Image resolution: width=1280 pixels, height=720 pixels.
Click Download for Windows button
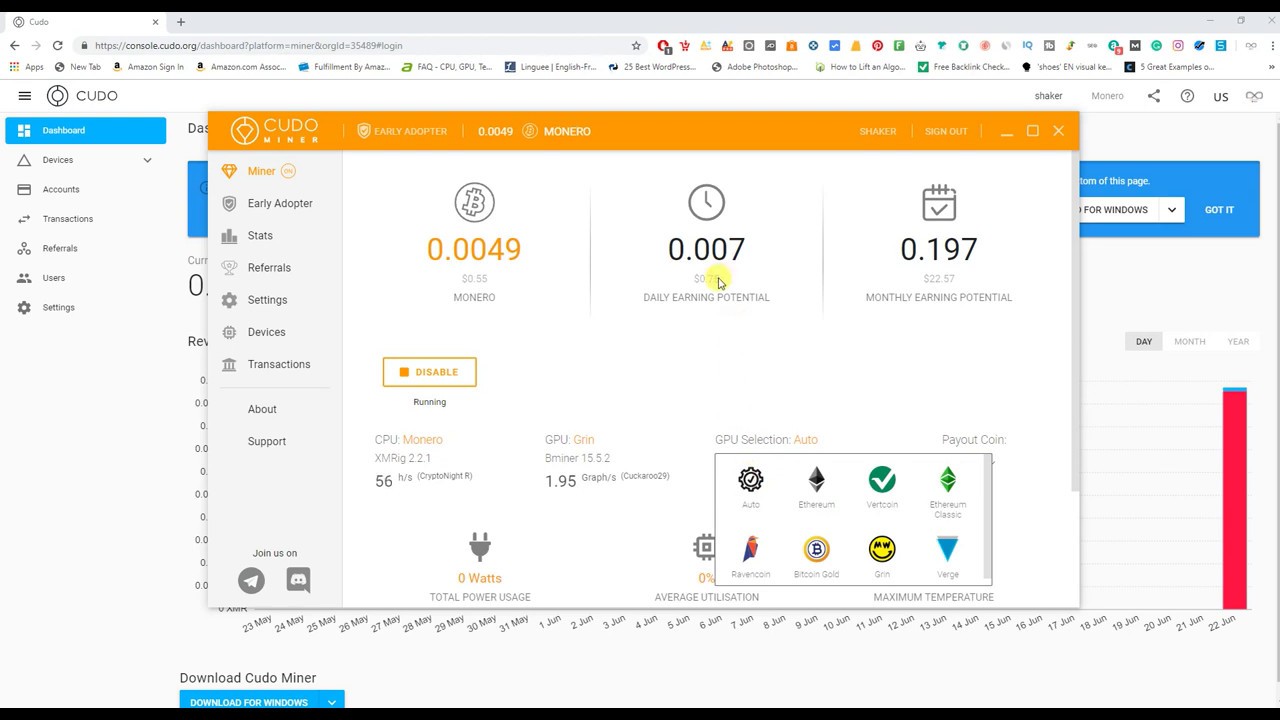click(x=249, y=703)
